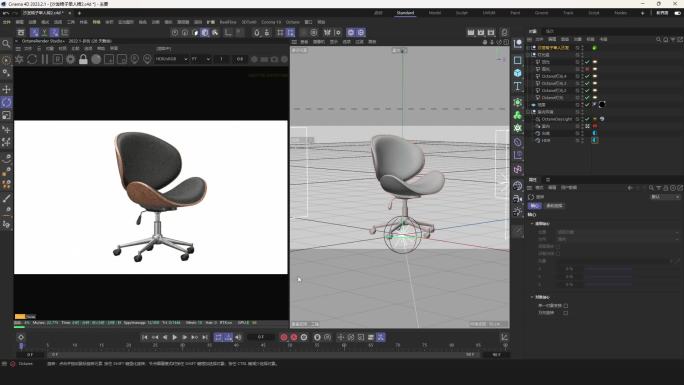Undo the last action with undo arrow
The width and height of the screenshot is (684, 385).
pos(6,13)
